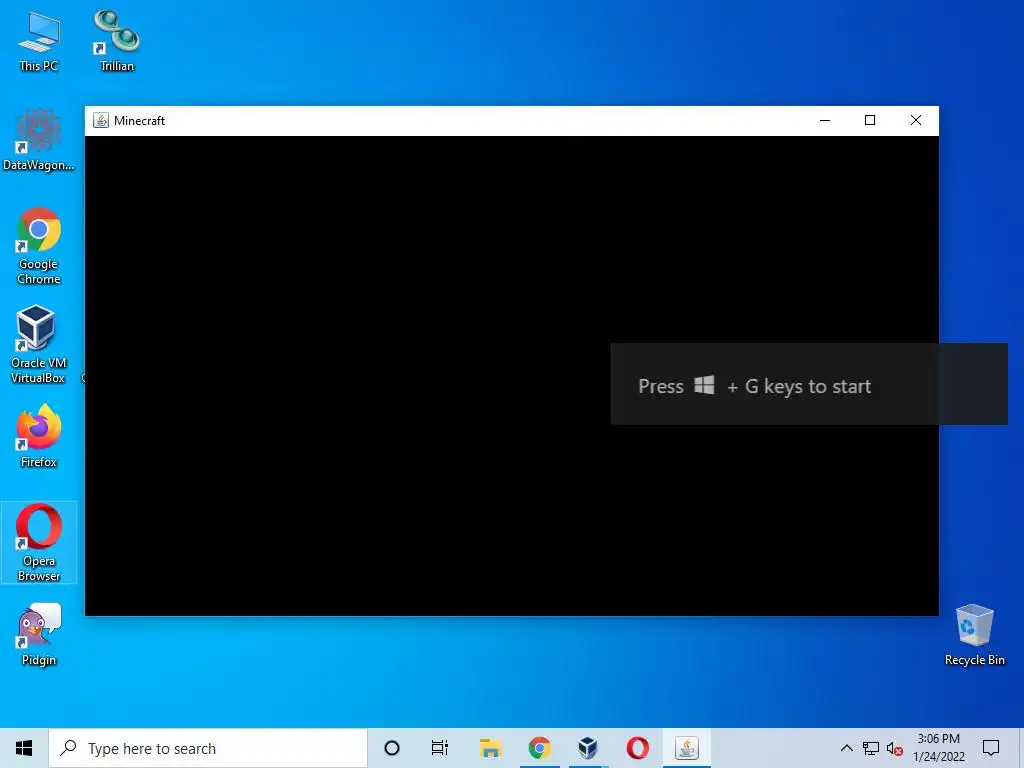Switch to VirtualBox in the taskbar
Viewport: 1024px width, 768px height.
click(588, 748)
